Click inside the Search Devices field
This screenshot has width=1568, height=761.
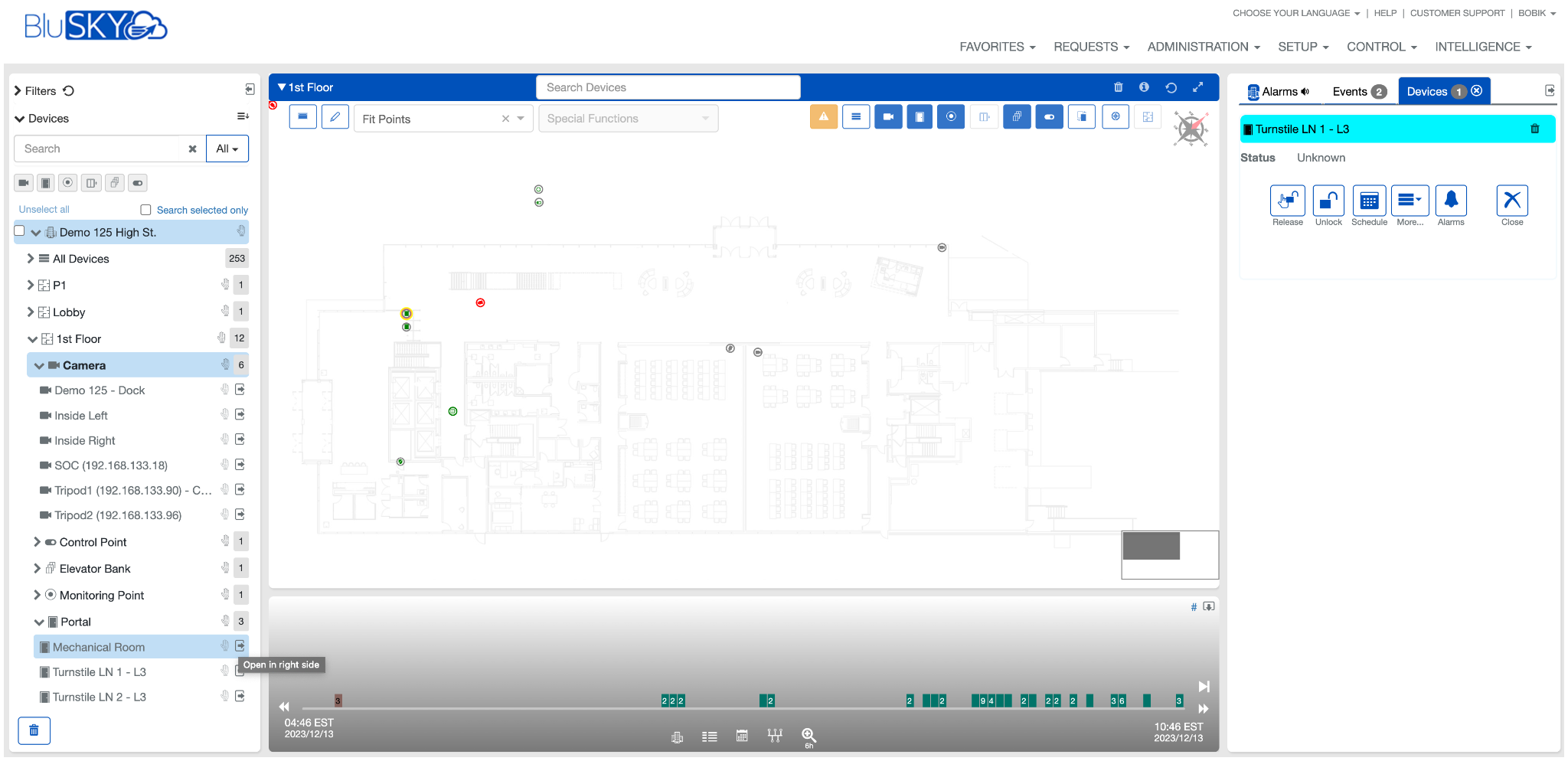667,87
